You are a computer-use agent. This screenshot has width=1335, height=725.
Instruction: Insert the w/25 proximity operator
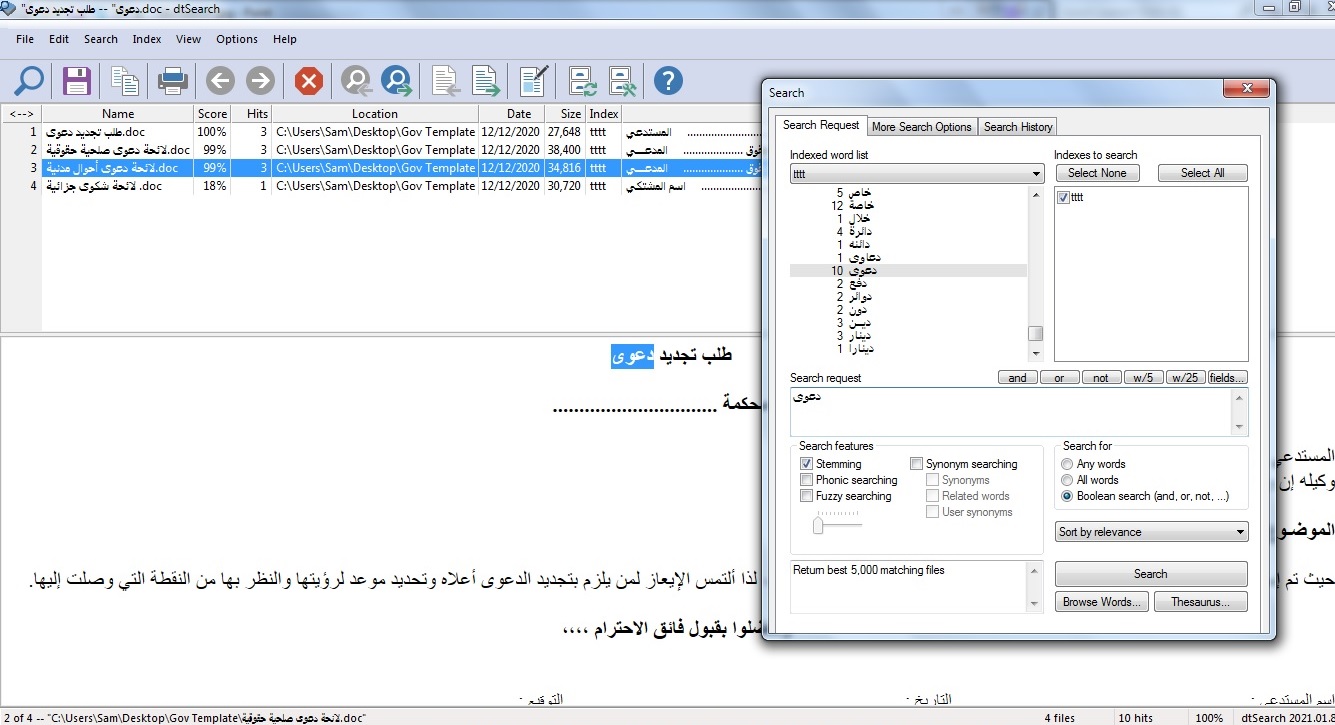[1185, 378]
